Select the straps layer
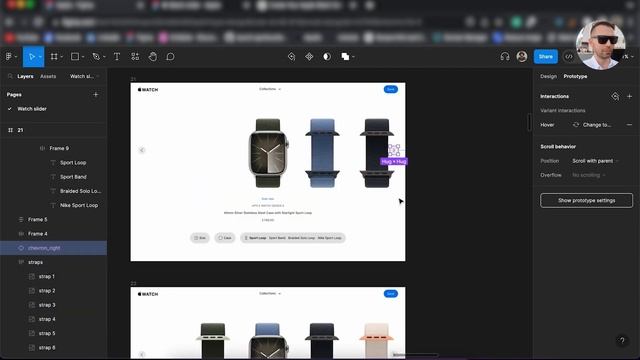 click(x=36, y=262)
